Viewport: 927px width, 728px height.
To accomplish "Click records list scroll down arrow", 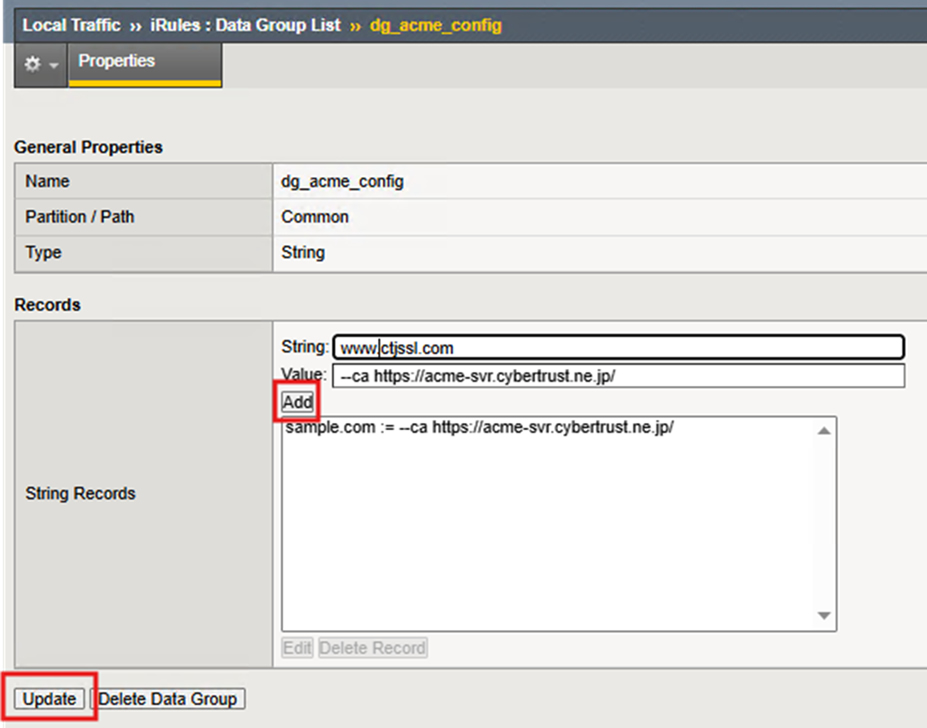I will 824,617.
